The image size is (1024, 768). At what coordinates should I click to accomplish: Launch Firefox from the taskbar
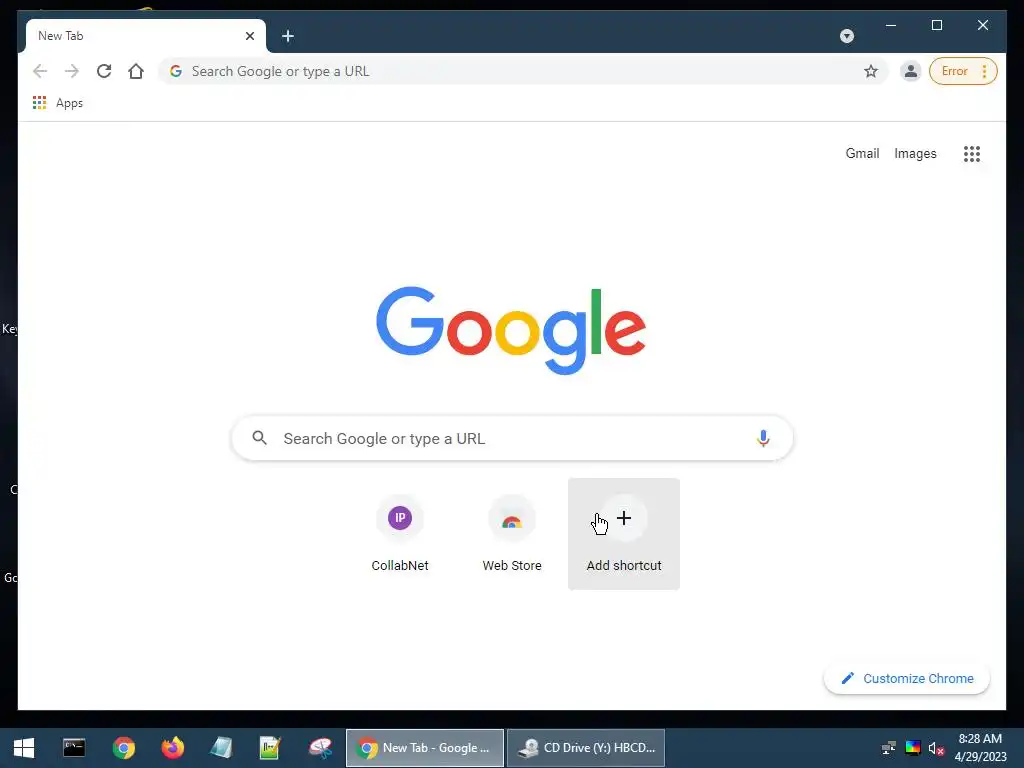tap(172, 748)
